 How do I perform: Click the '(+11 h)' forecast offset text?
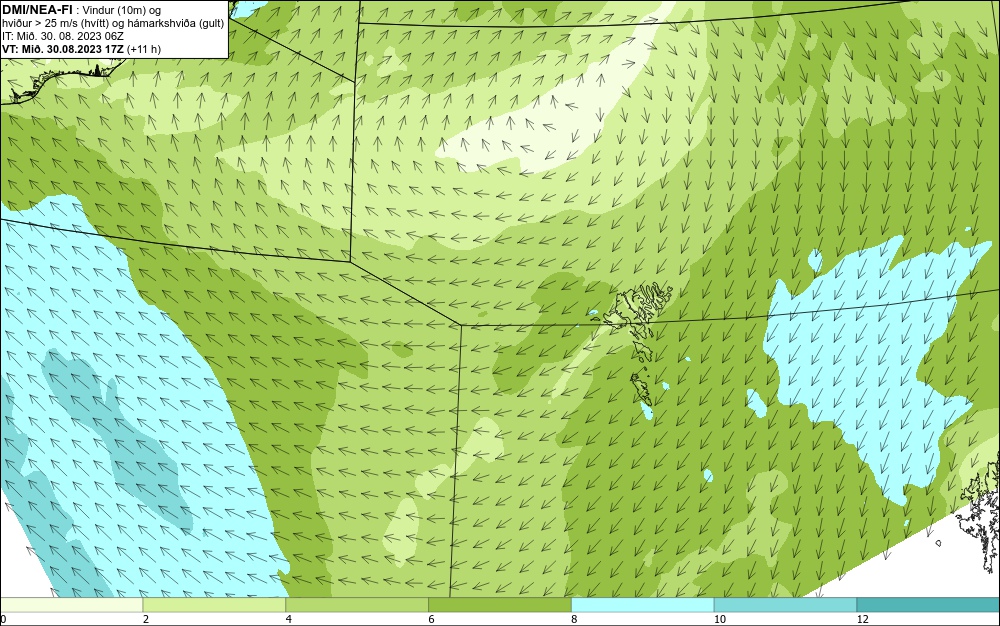pyautogui.click(x=144, y=49)
